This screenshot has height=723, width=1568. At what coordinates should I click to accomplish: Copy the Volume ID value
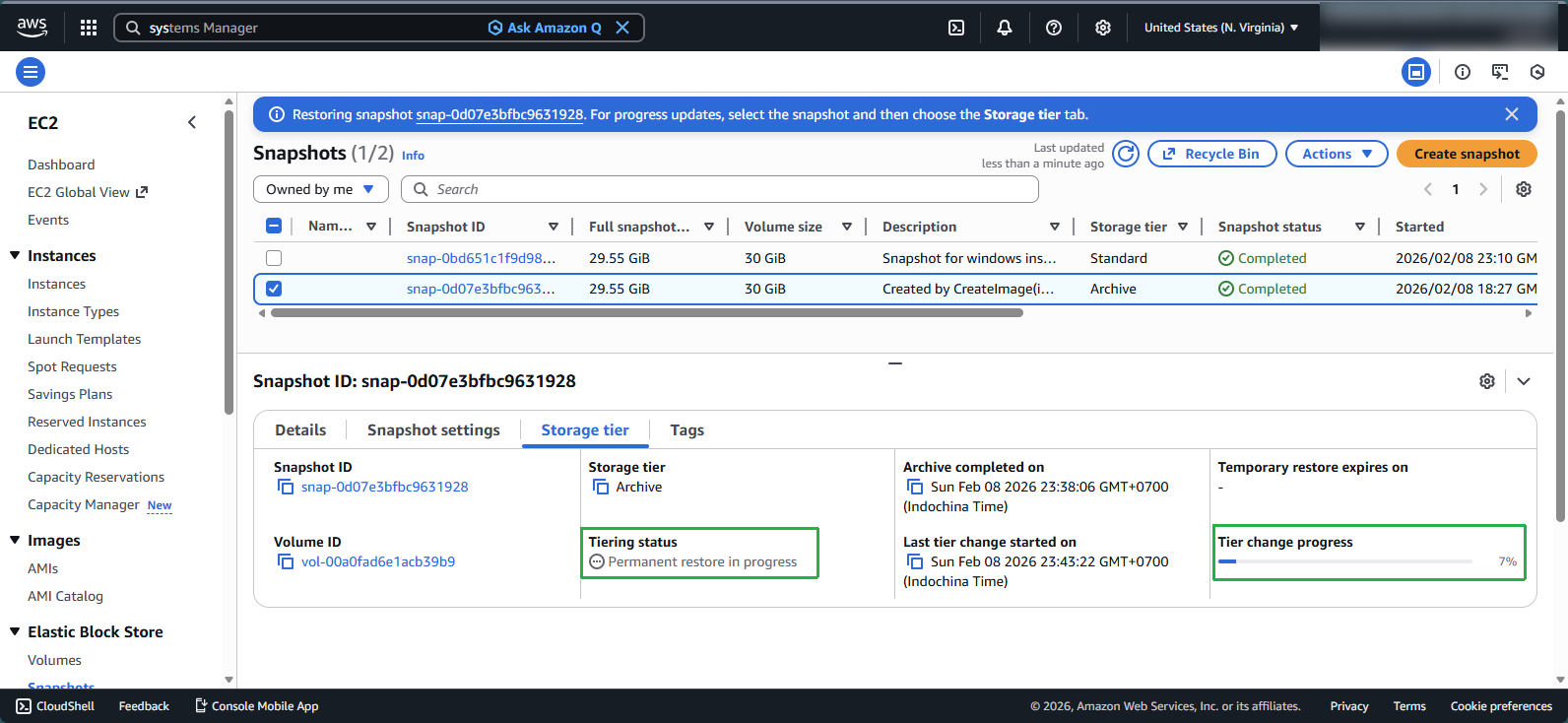(286, 561)
